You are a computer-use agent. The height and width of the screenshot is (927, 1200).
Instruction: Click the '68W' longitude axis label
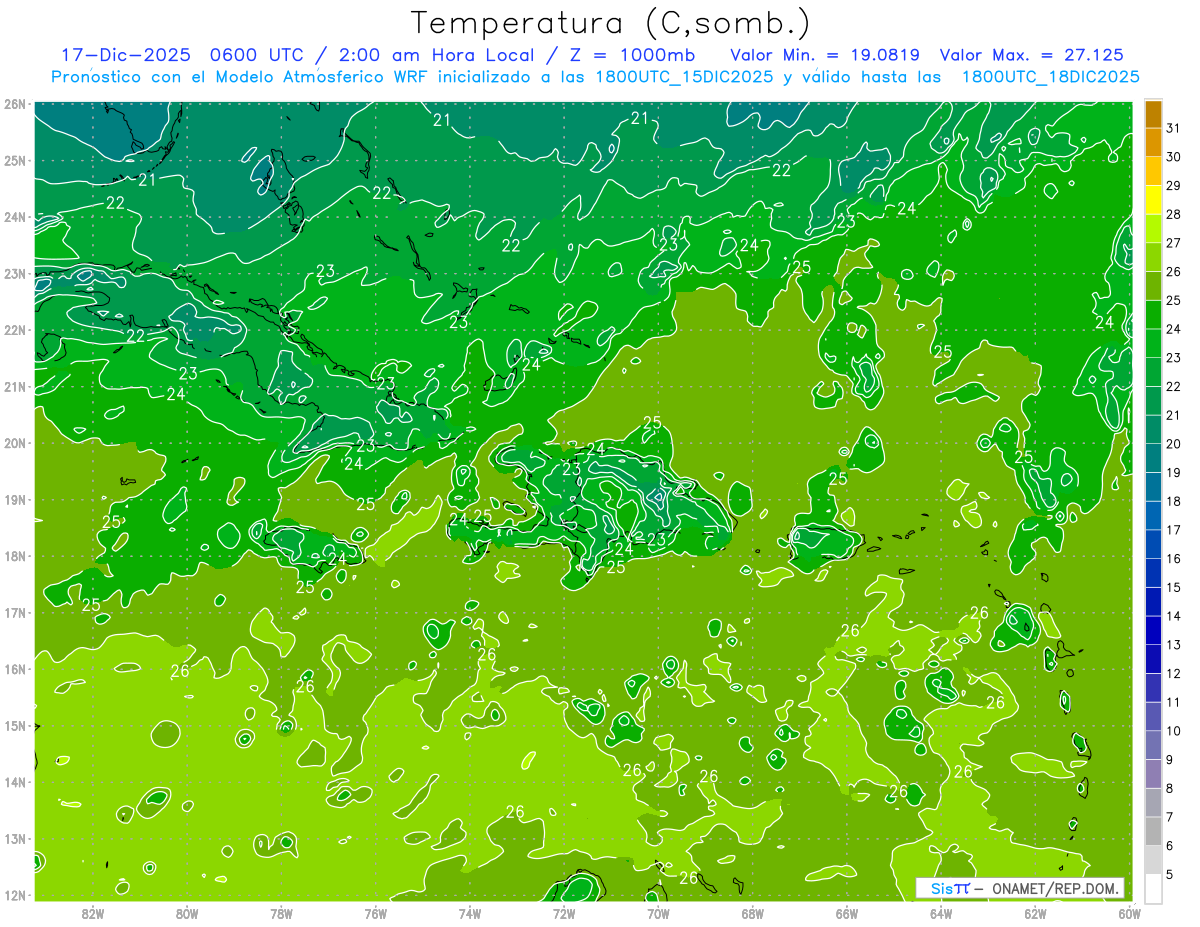[x=752, y=912]
